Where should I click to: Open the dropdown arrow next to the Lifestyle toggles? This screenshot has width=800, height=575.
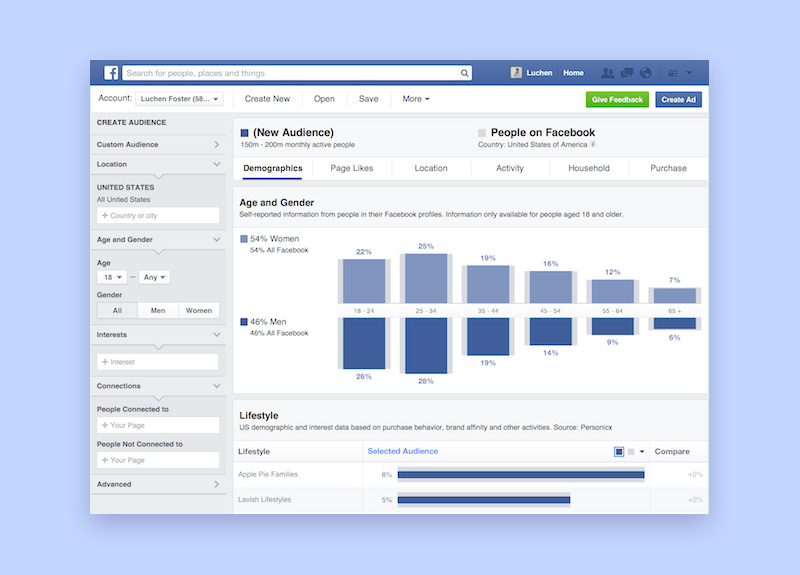point(642,452)
